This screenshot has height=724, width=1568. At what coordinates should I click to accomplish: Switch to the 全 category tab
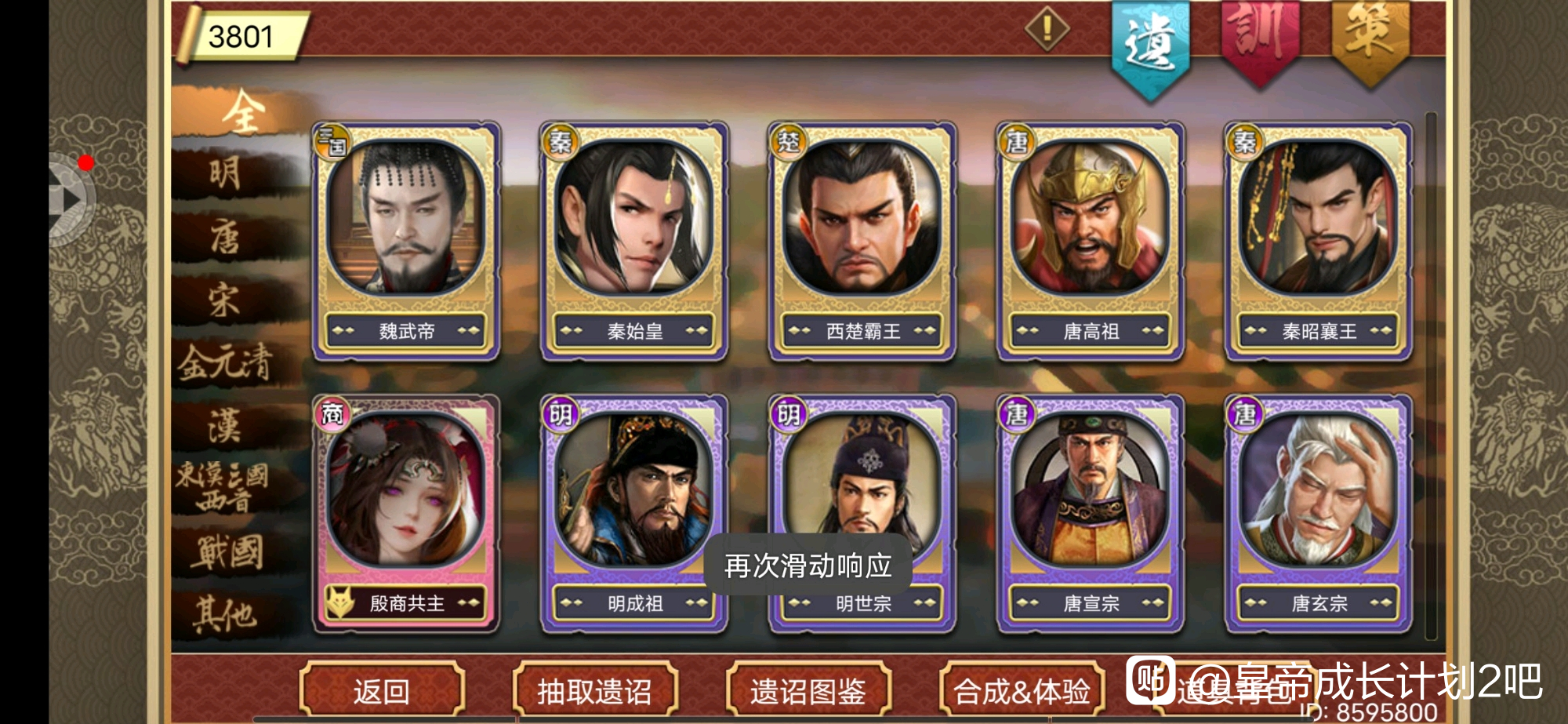pos(241,111)
